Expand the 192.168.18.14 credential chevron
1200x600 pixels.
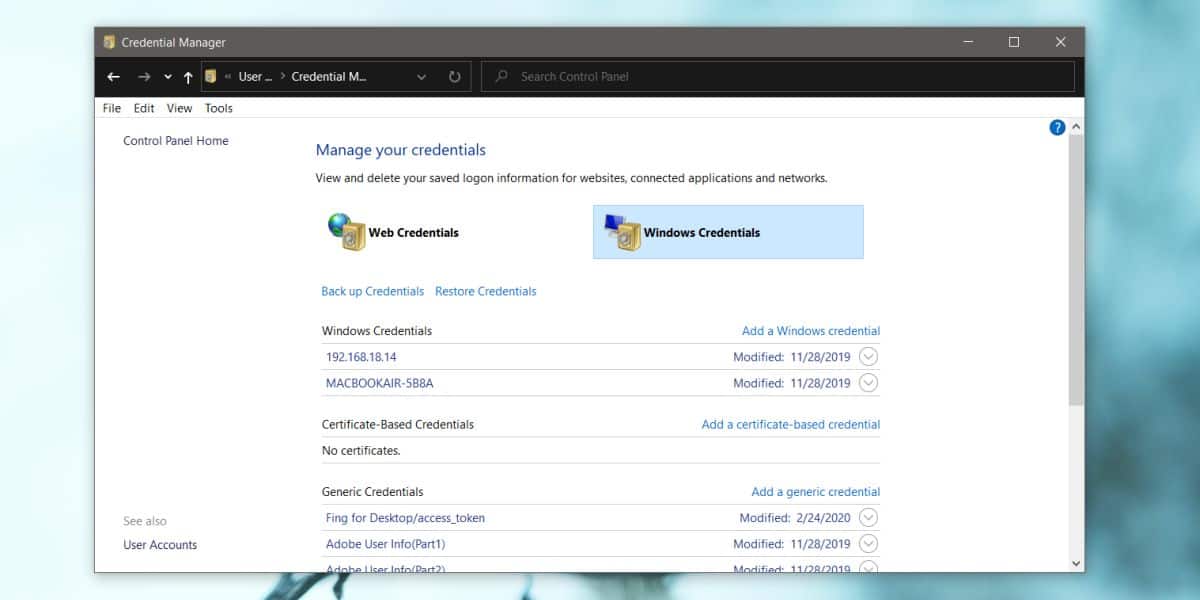click(868, 356)
